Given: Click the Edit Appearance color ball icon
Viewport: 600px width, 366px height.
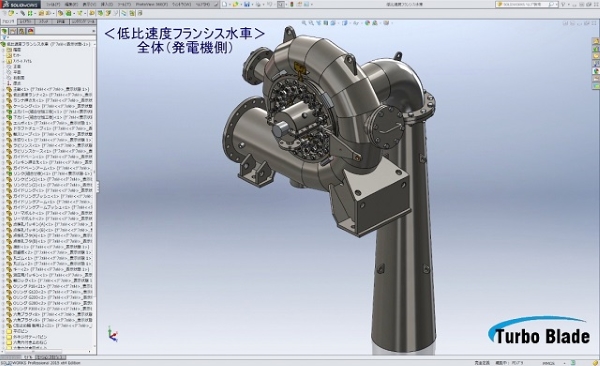Looking at the screenshot, I should click(367, 23).
